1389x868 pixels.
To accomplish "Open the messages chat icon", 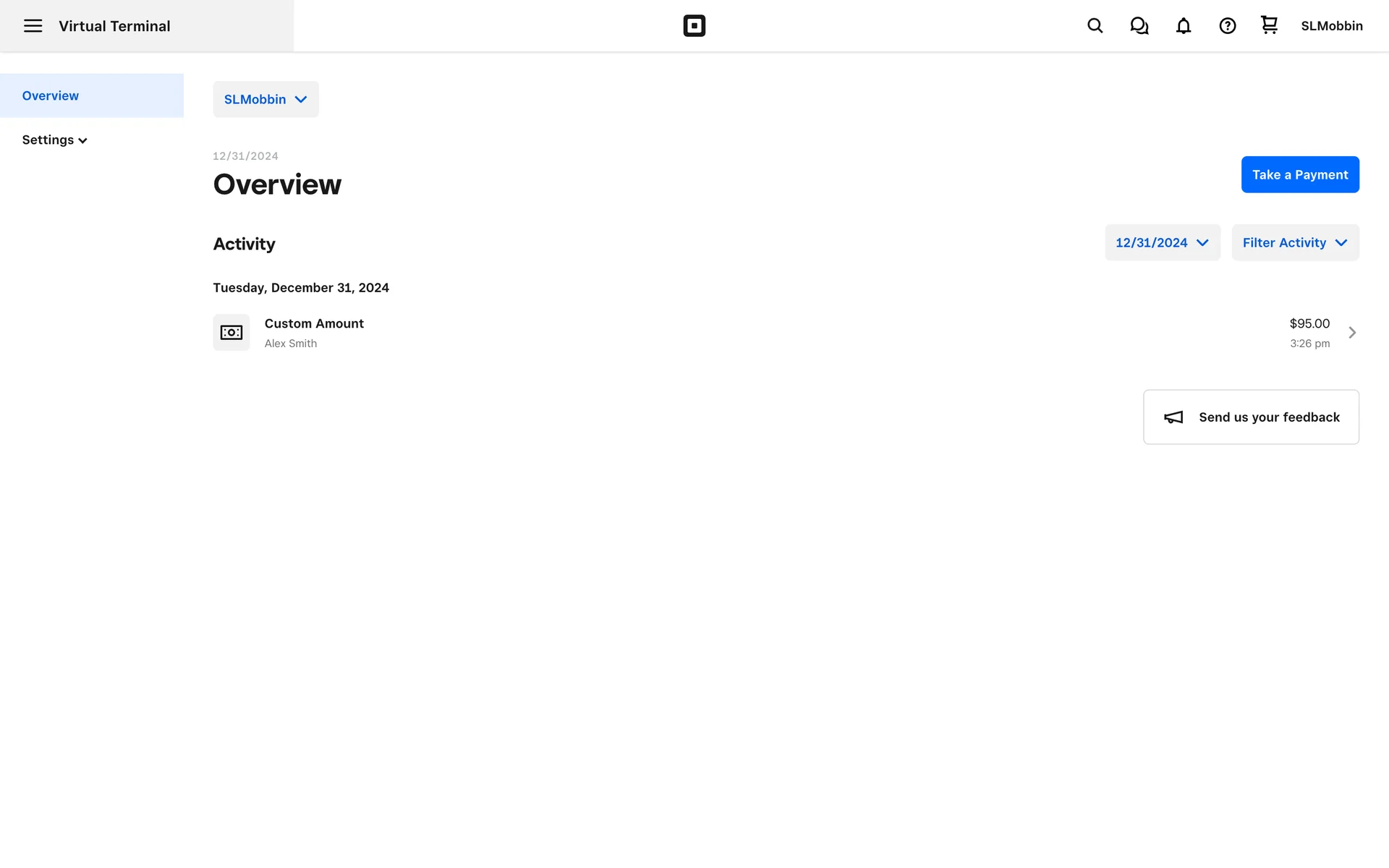I will click(1139, 26).
